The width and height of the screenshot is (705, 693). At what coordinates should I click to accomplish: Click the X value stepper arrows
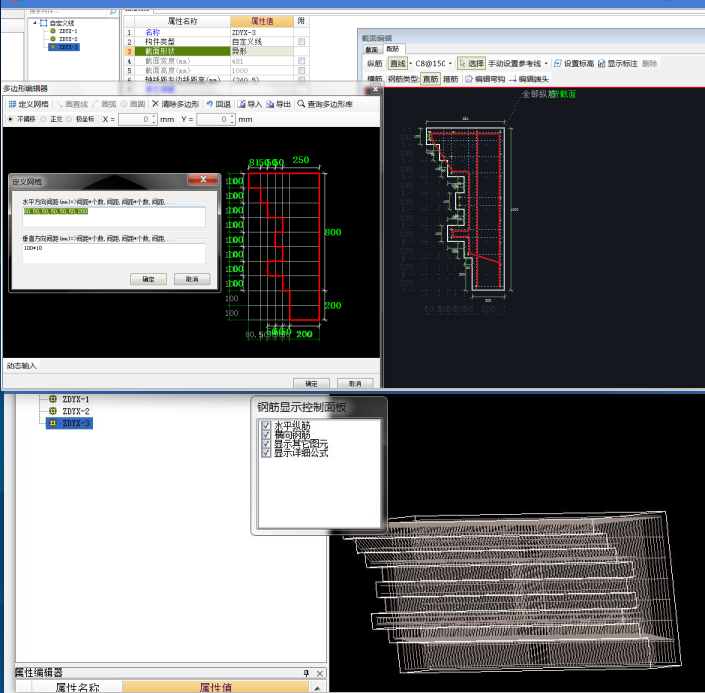click(x=154, y=119)
